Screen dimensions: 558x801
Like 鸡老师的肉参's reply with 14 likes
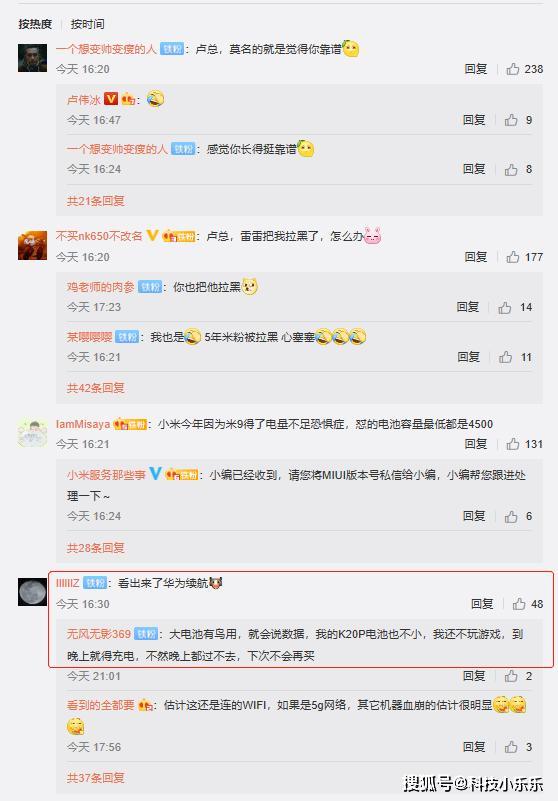point(505,307)
